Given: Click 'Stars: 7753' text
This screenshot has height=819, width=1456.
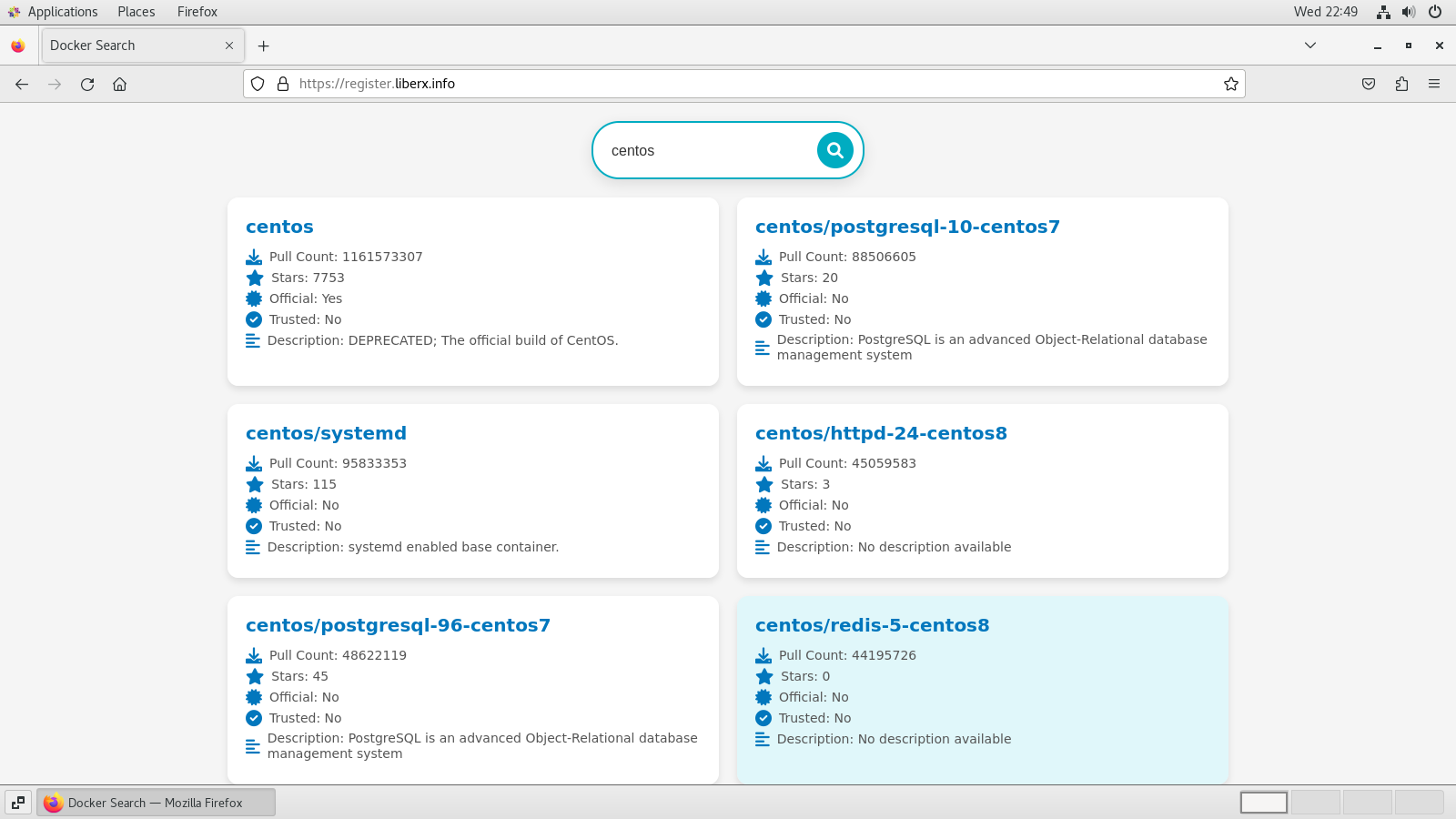Looking at the screenshot, I should point(308,278).
